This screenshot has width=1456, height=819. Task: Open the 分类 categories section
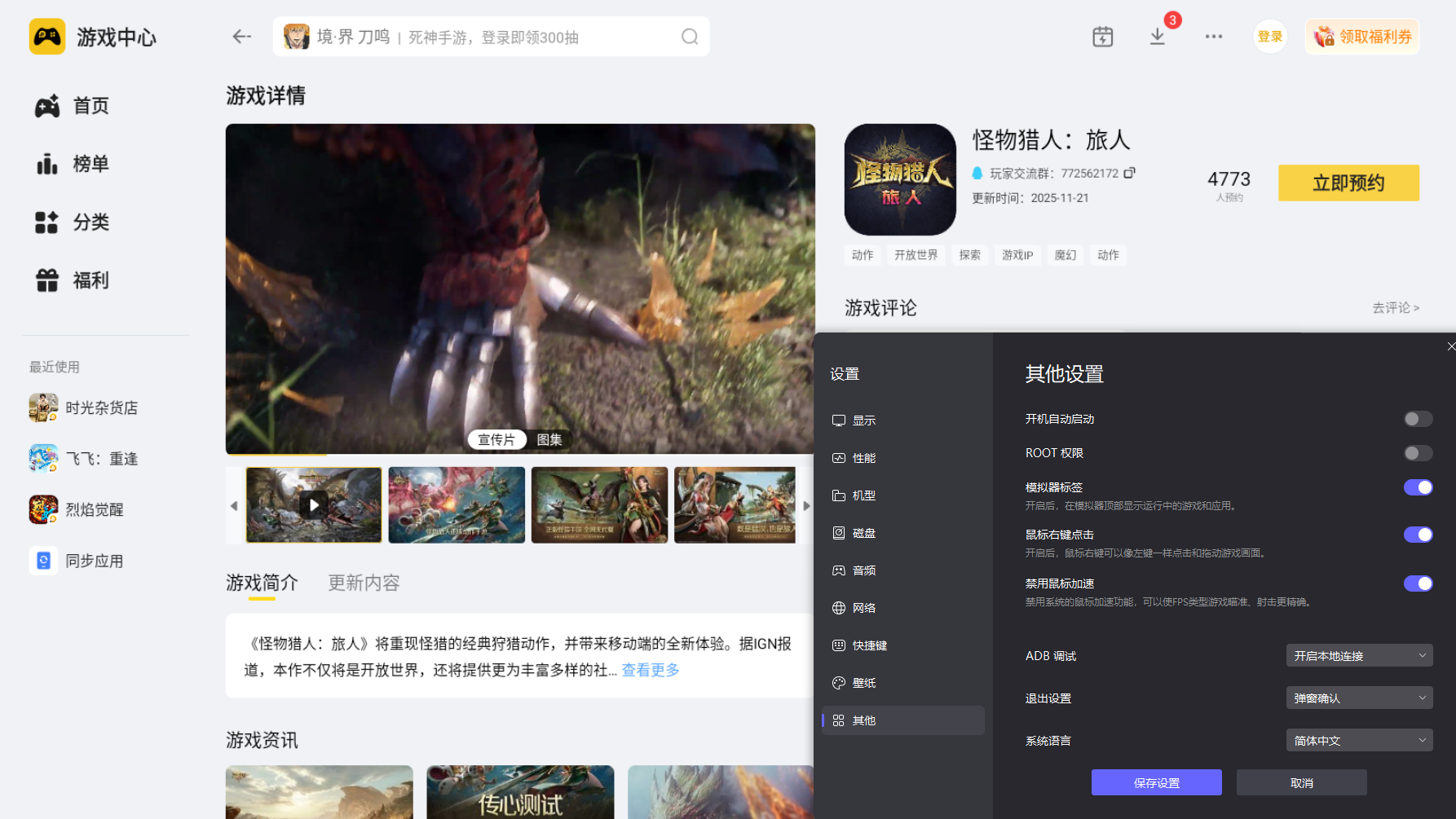pyautogui.click(x=90, y=222)
